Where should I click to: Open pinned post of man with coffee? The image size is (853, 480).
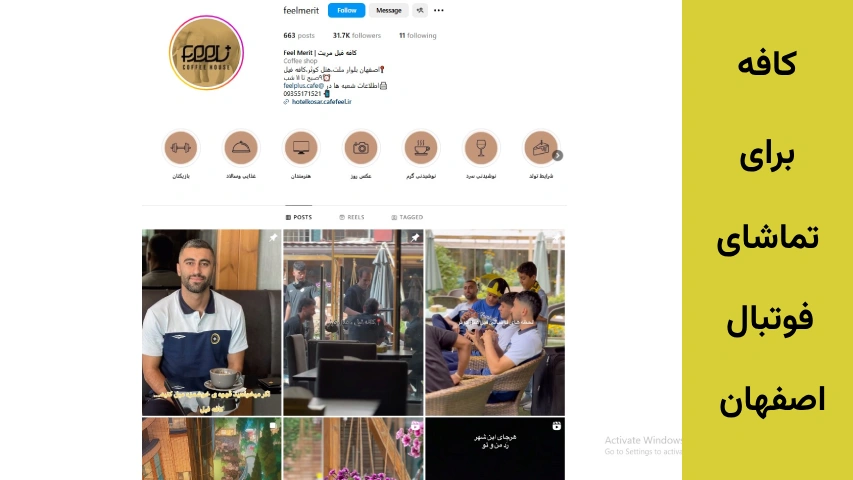tap(212, 322)
